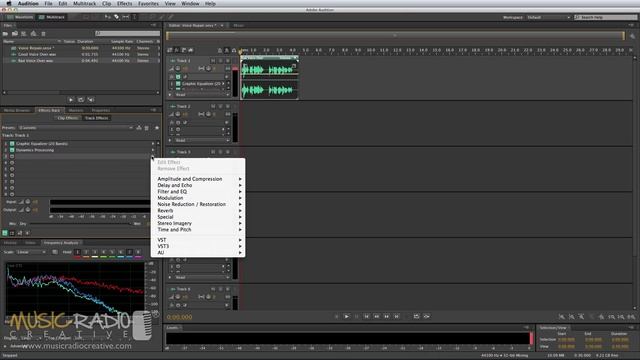
Task: Open the VST3 plug-ins submenu
Action: (x=198, y=246)
